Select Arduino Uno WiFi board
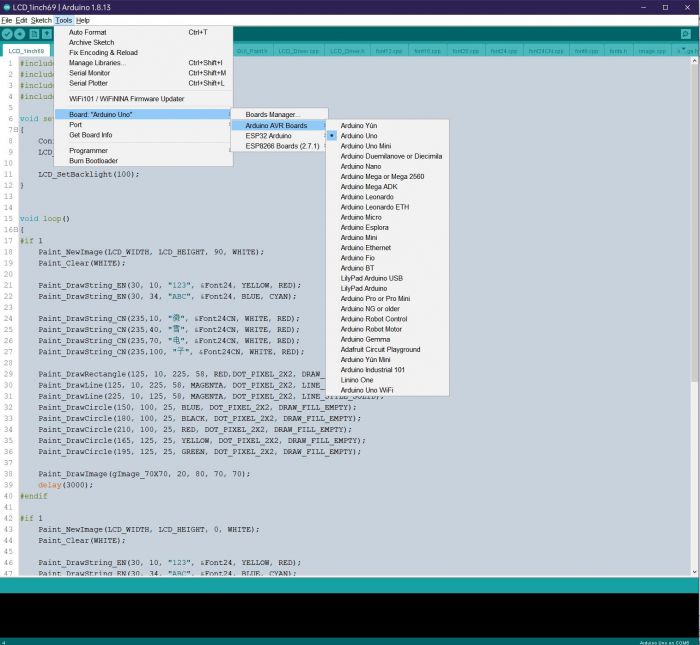The image size is (700, 645). (x=388, y=390)
